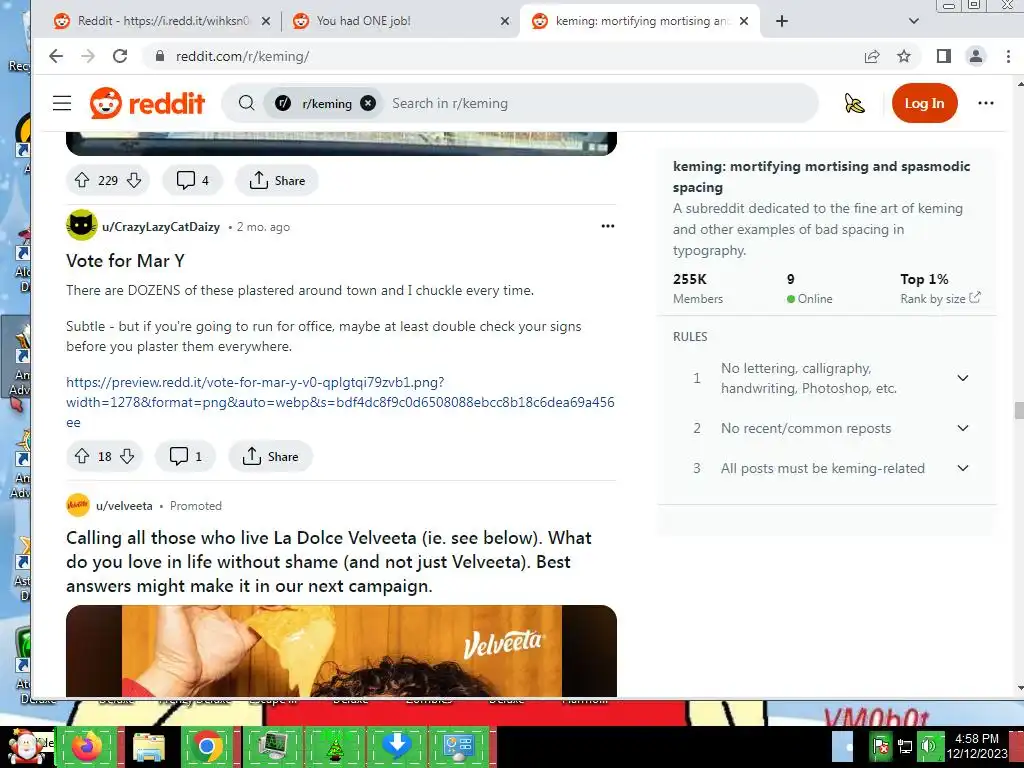Click the Log In button
1024x768 pixels.
coord(924,103)
